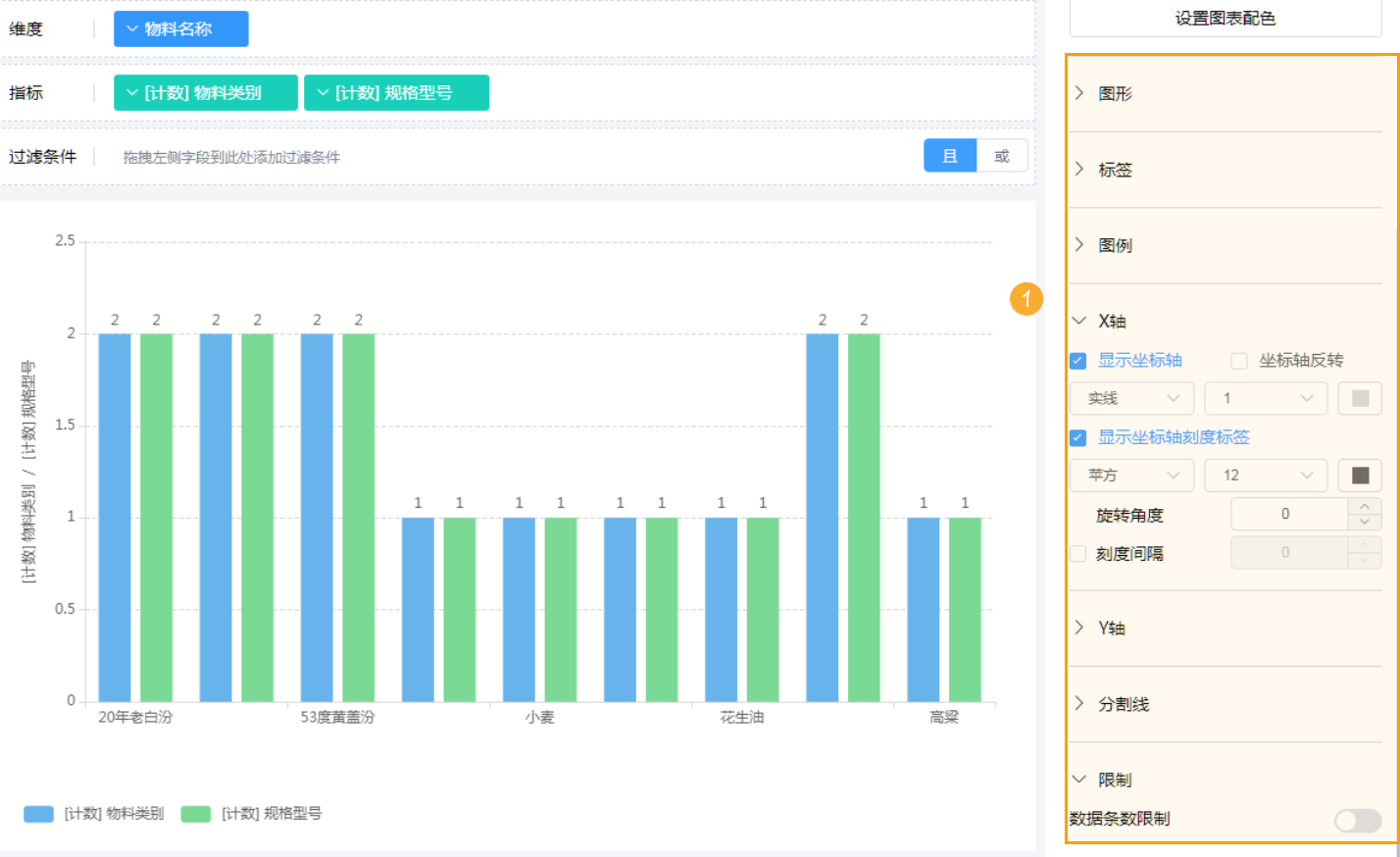Toggle the 数据条数限制 switch
1400x857 pixels.
coord(1358,820)
